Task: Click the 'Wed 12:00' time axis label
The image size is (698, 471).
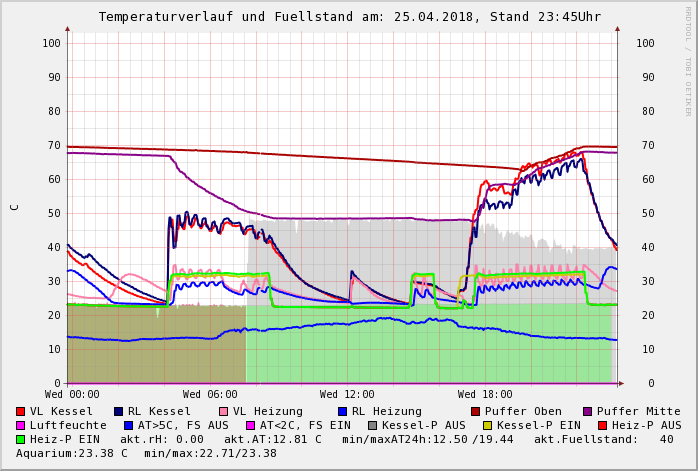Action: tap(347, 395)
